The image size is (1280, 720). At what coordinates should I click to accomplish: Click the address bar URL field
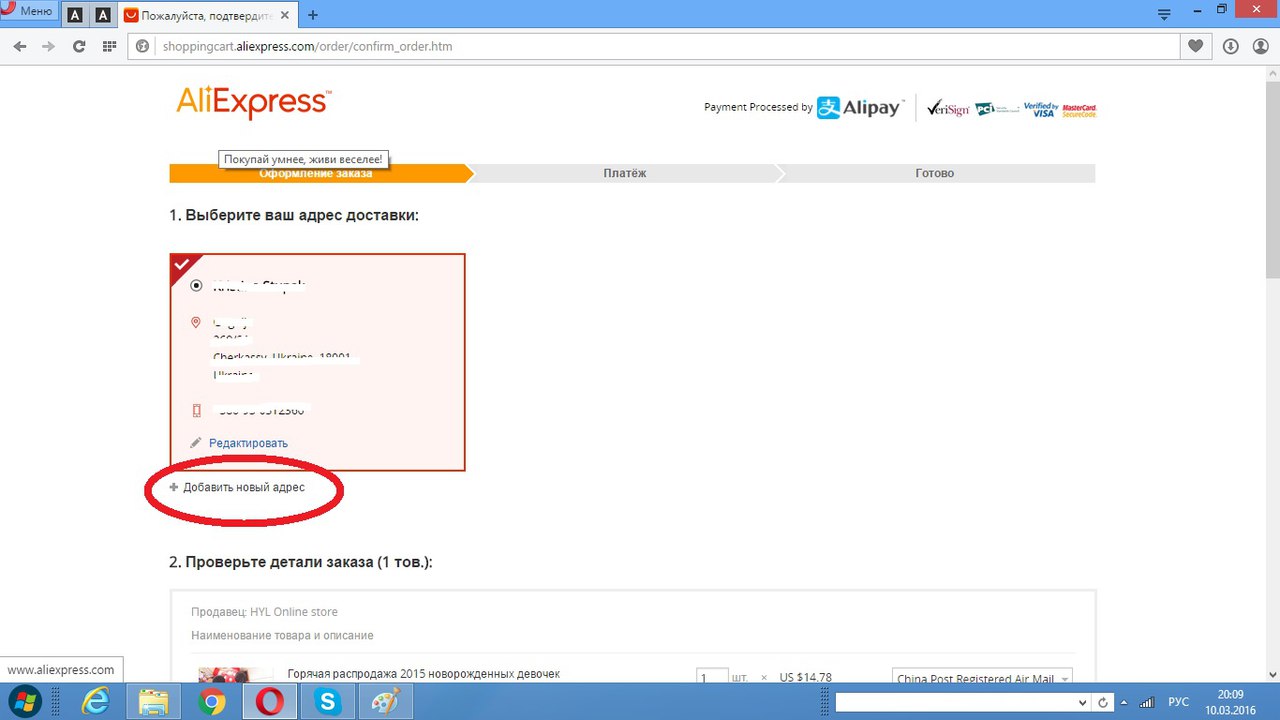pos(654,46)
